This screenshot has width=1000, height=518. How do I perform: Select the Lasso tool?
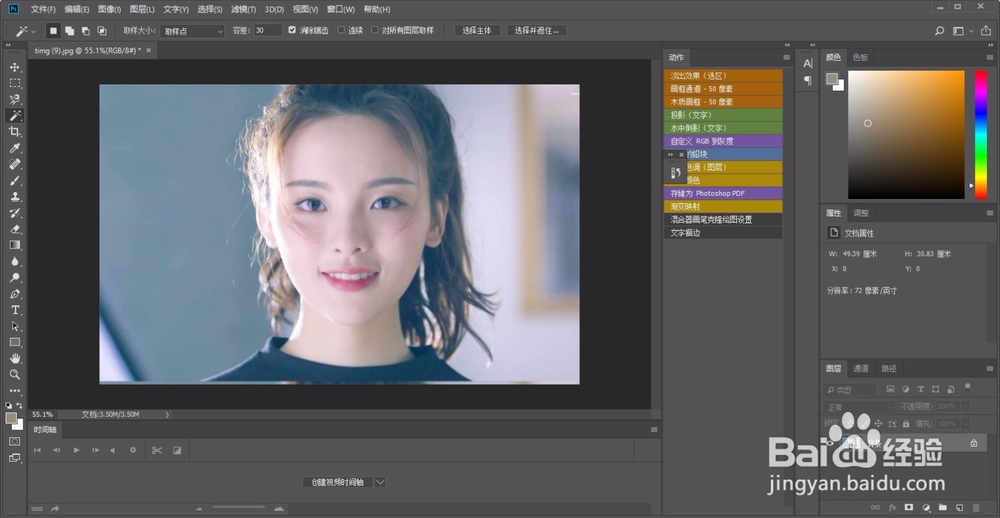15,100
